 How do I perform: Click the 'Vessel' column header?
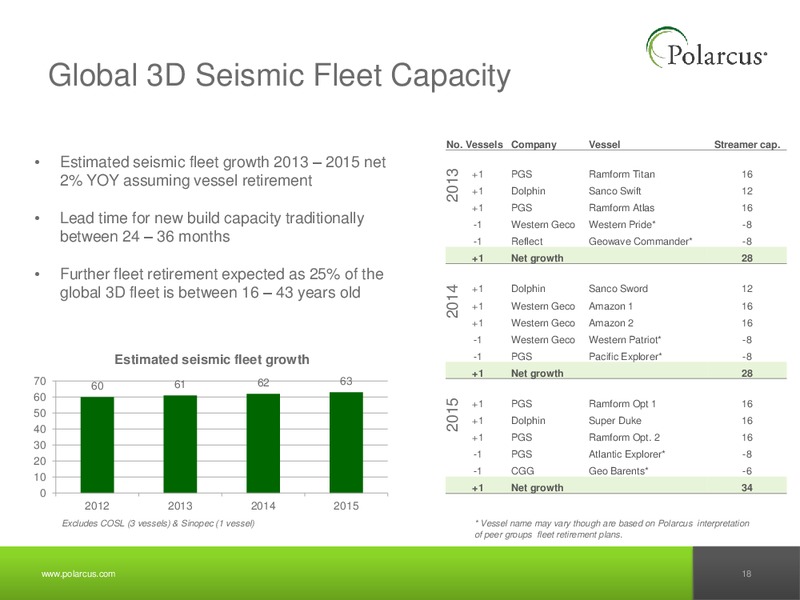click(x=604, y=144)
